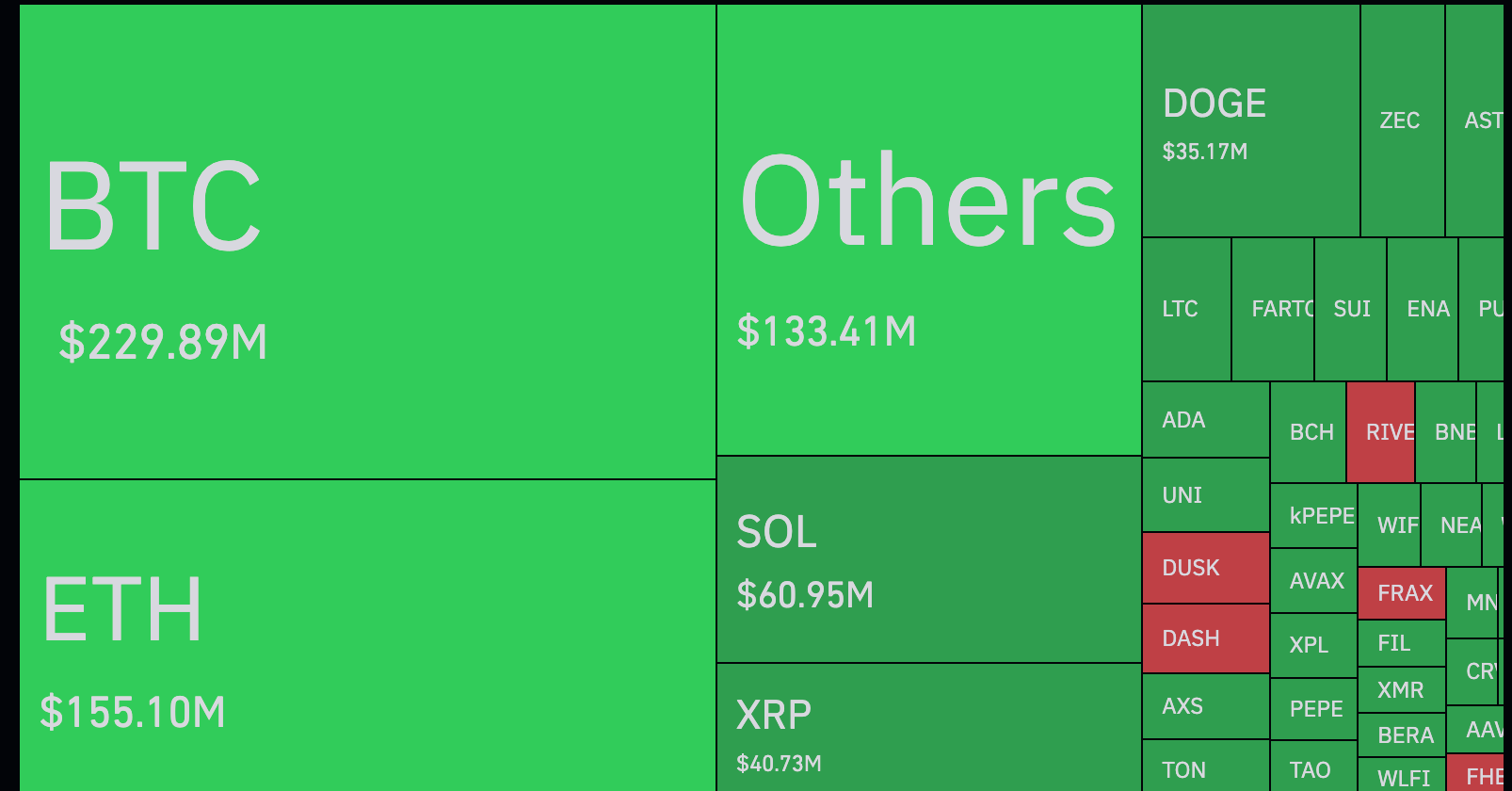Click the DOGE tile showing $35.17M
1512x791 pixels.
pyautogui.click(x=1250, y=121)
